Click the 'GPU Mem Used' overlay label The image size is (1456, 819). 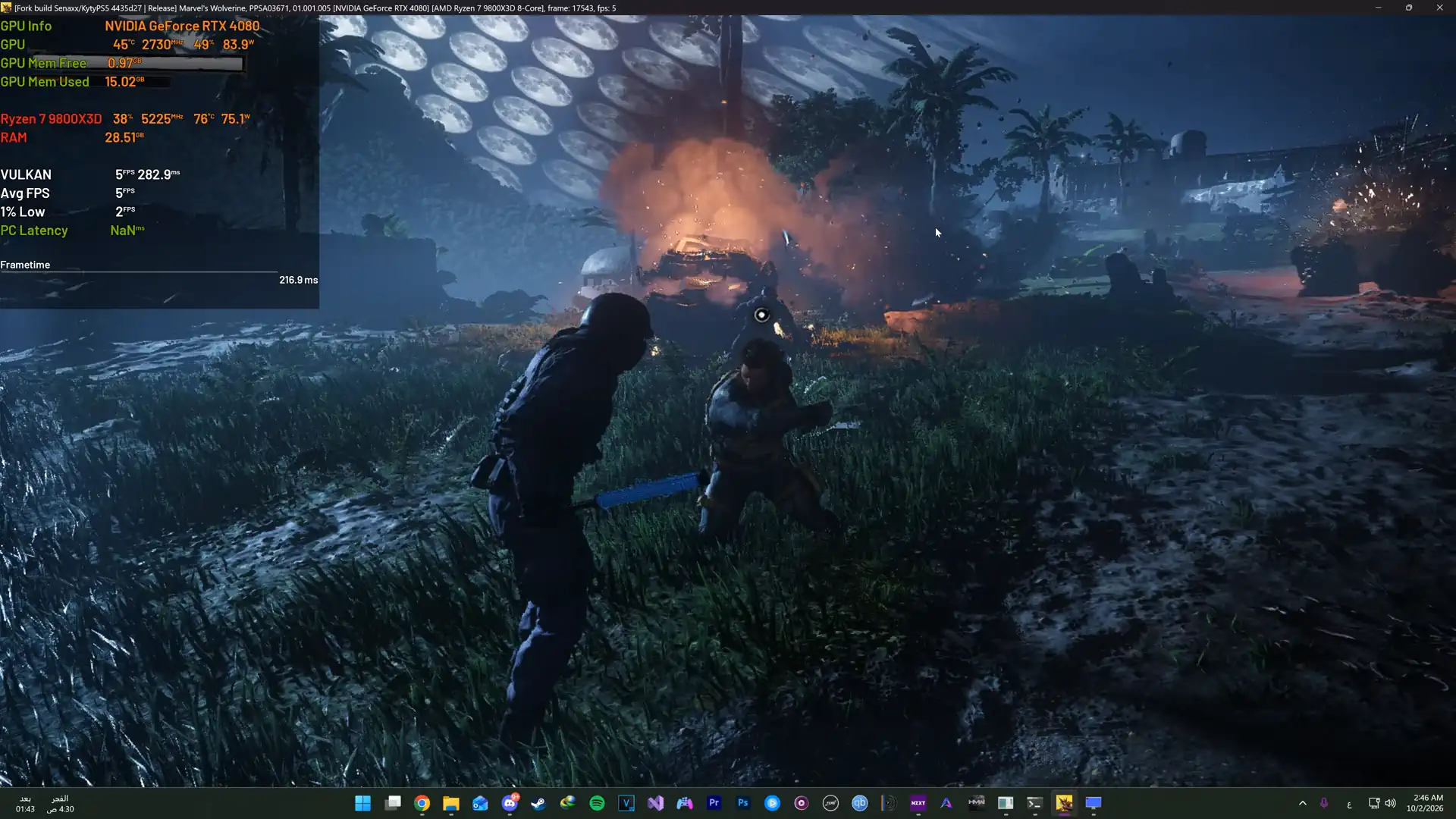point(45,82)
